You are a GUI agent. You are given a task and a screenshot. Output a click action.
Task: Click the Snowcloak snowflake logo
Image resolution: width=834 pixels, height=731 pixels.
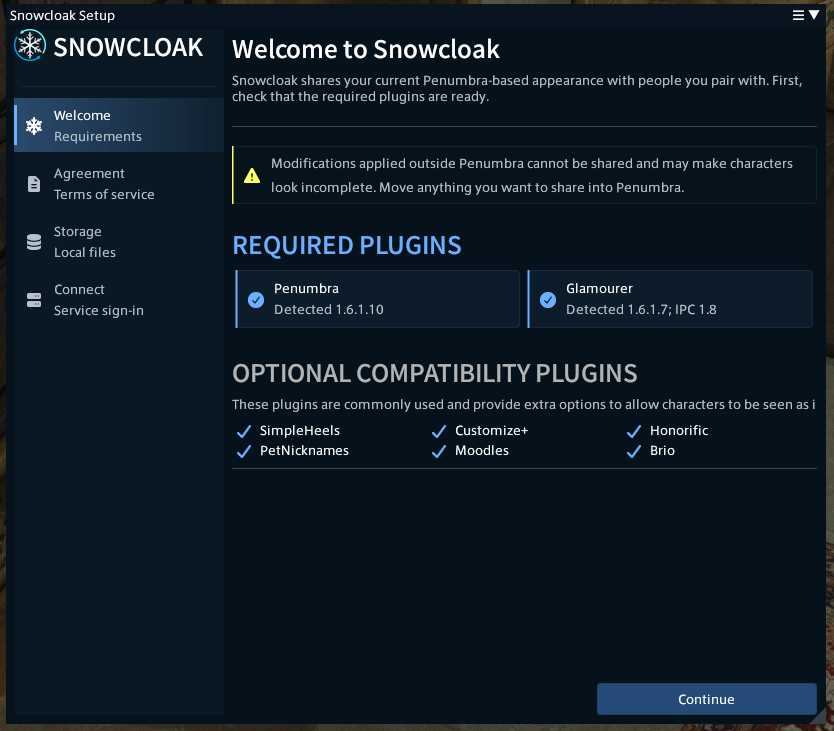30,45
